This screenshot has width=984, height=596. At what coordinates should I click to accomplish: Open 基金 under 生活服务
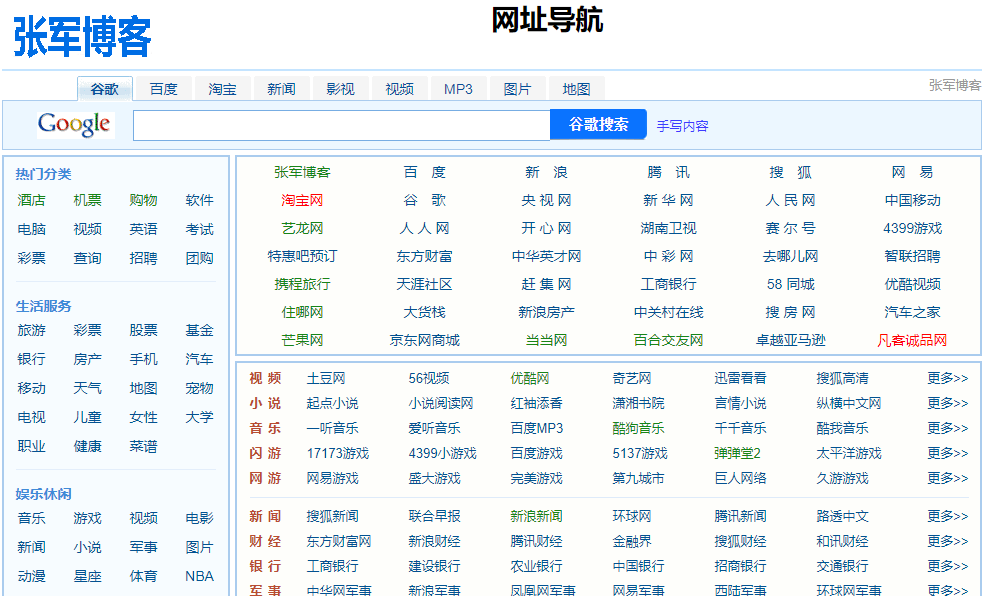(200, 330)
